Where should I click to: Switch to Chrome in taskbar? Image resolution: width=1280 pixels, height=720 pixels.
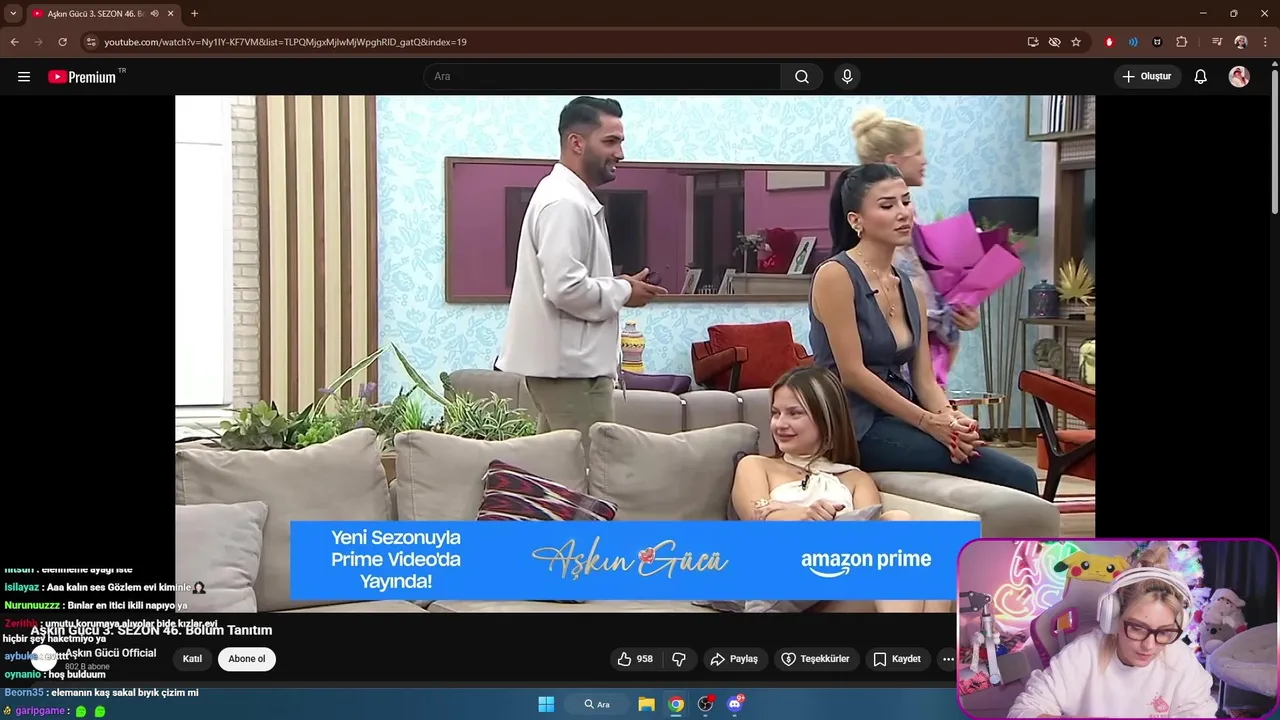click(x=677, y=704)
